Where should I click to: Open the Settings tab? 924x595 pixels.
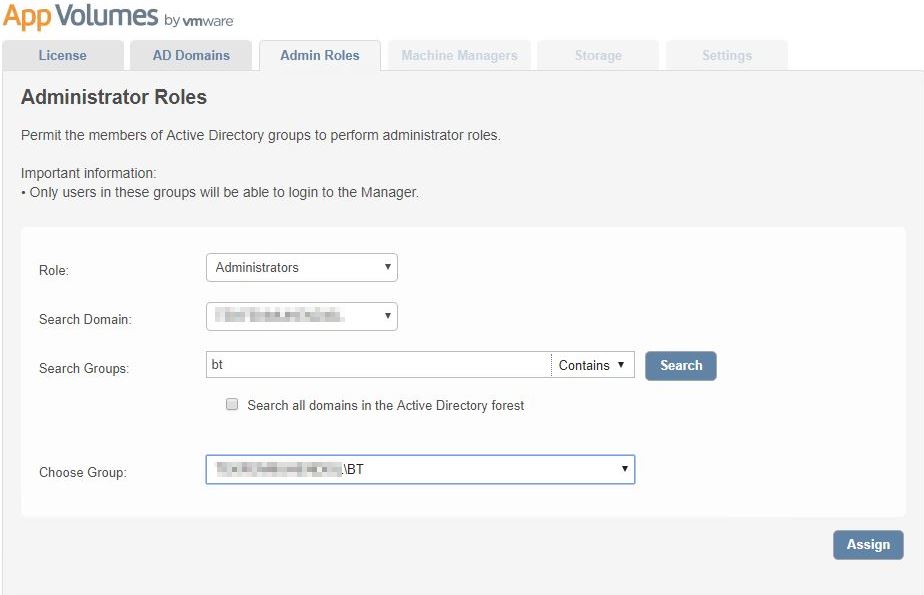727,55
